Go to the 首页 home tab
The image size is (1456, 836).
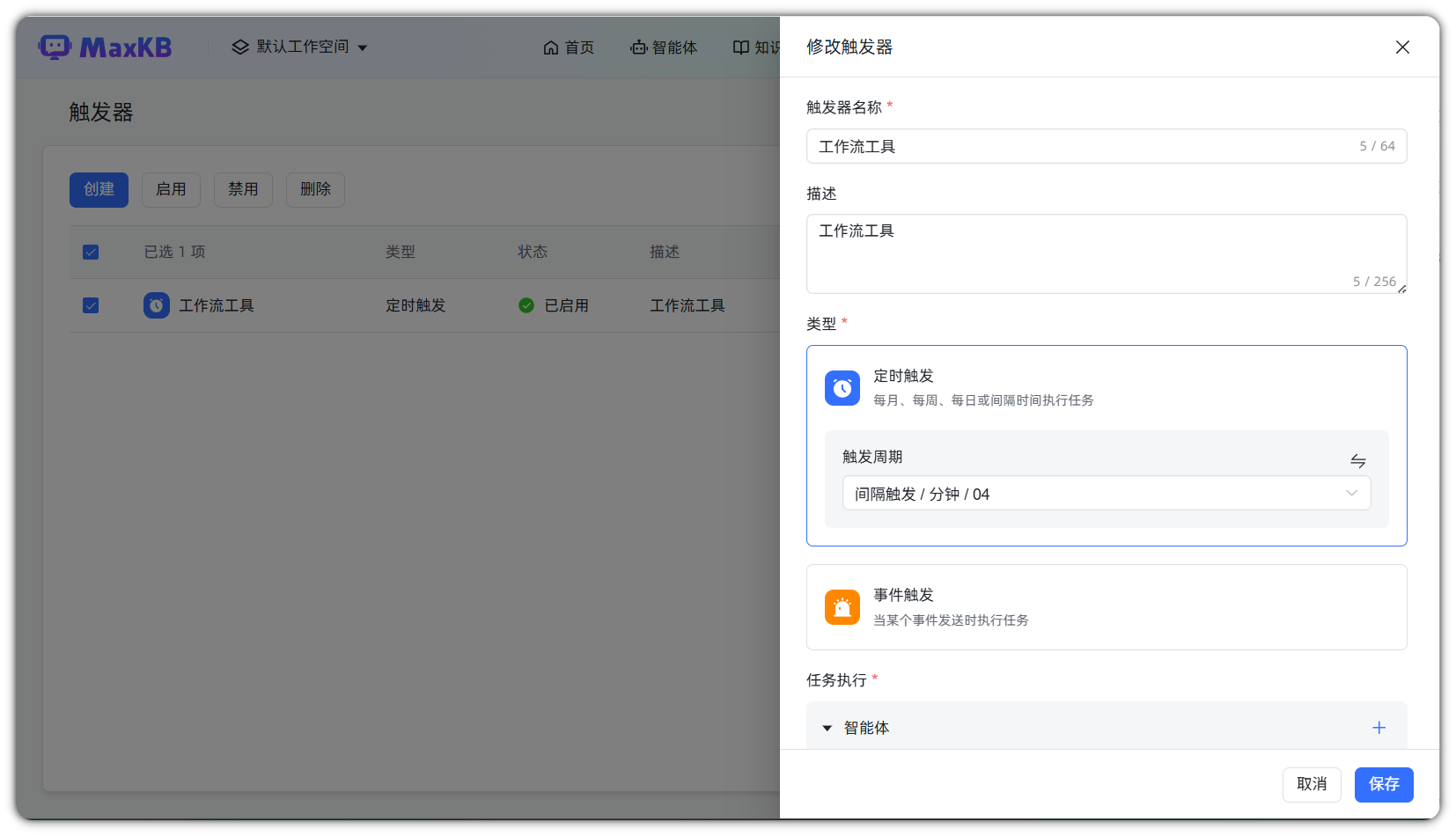click(x=569, y=48)
